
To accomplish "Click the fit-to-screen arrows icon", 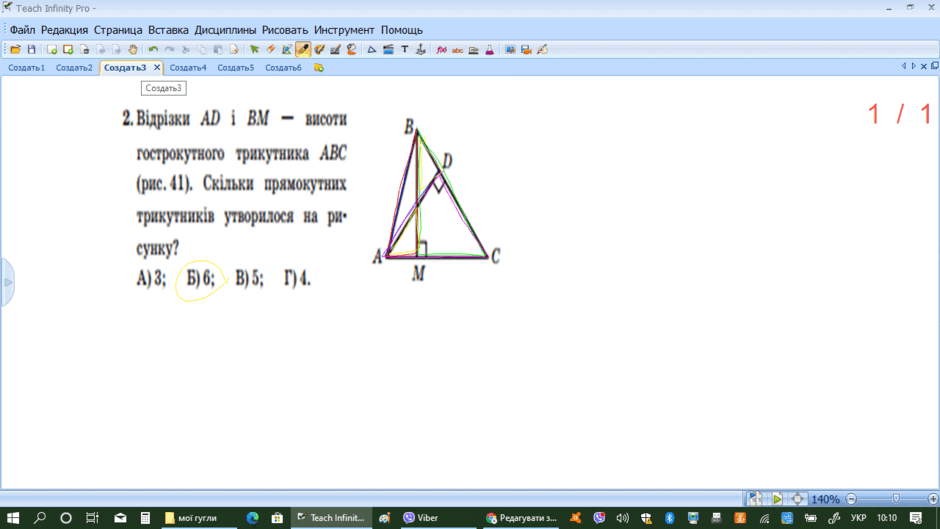I will [x=797, y=498].
